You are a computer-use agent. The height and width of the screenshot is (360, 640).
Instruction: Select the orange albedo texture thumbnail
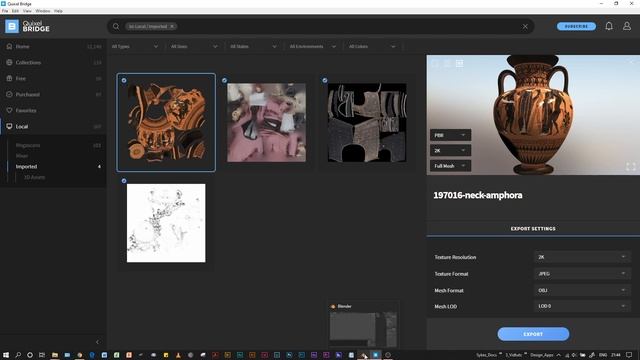(166, 122)
